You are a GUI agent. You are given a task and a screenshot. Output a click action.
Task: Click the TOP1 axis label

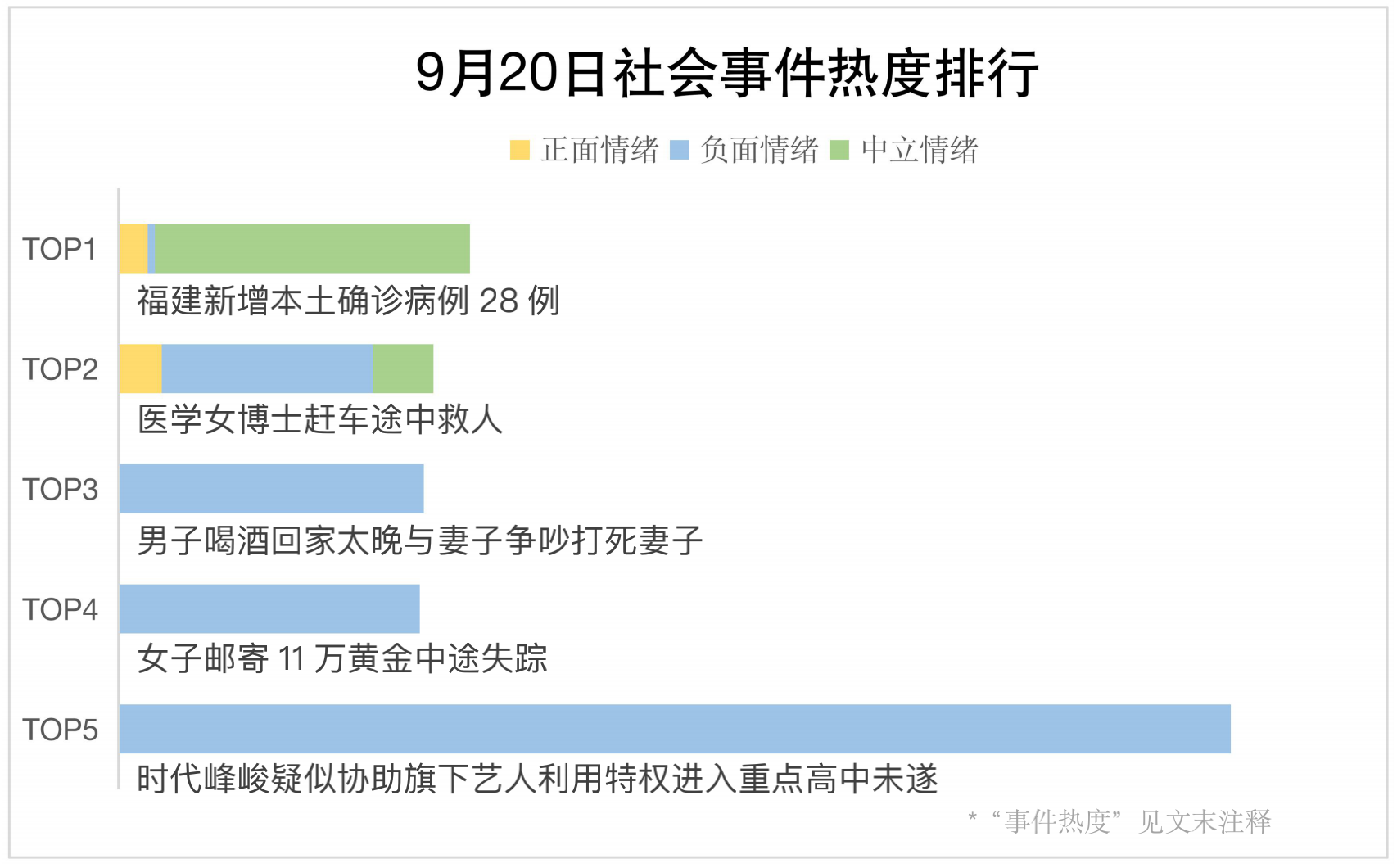(59, 249)
